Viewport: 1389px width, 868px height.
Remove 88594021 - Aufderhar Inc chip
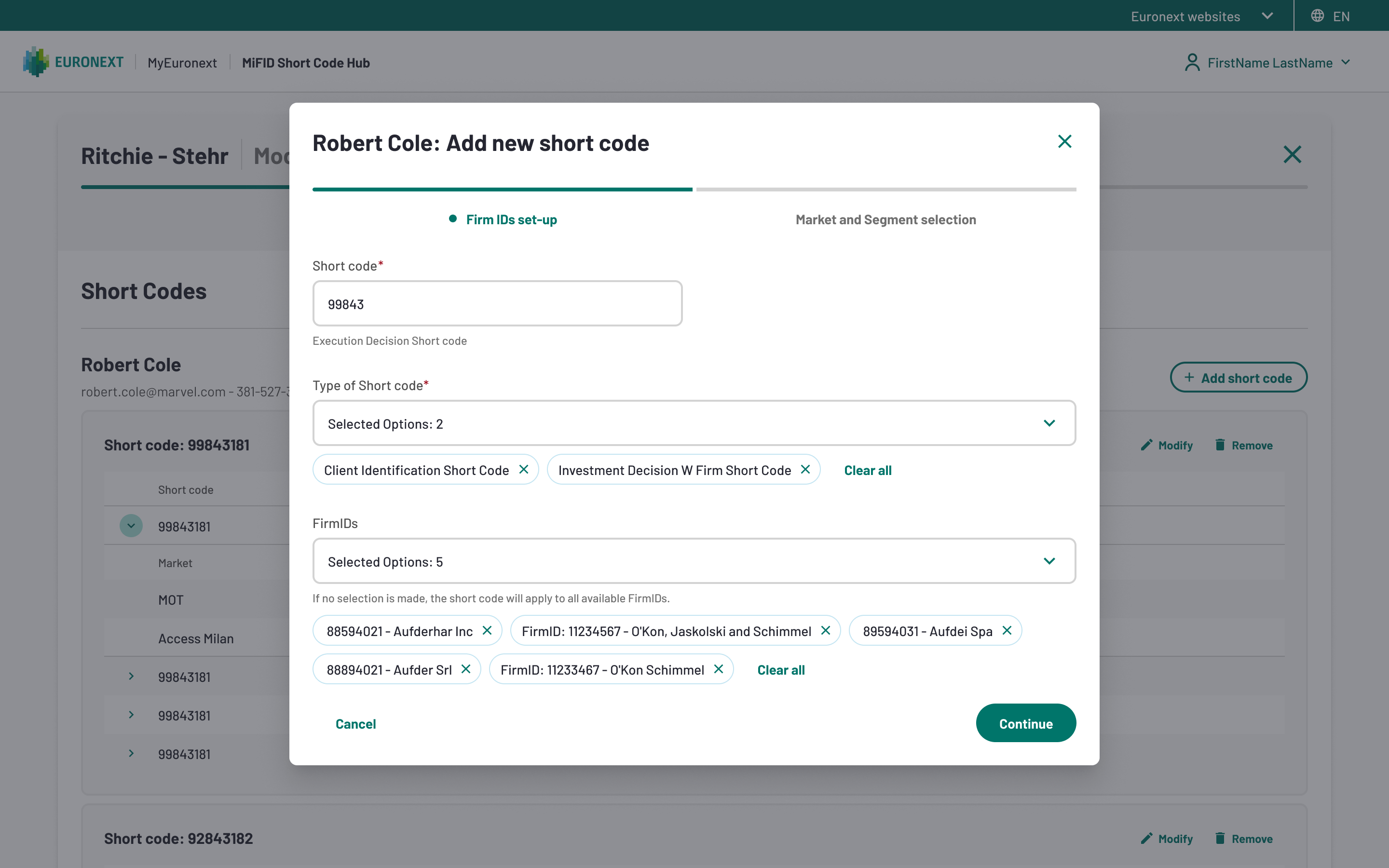point(487,630)
